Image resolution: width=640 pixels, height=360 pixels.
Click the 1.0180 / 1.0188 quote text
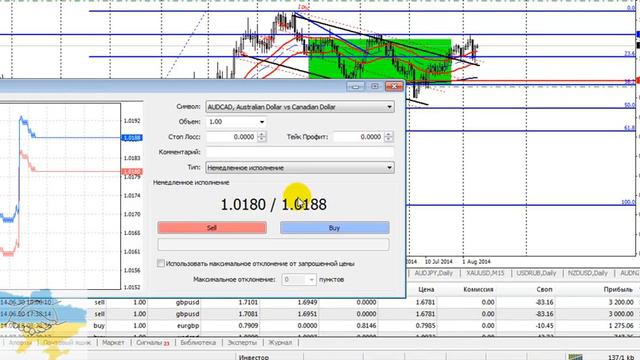[273, 204]
